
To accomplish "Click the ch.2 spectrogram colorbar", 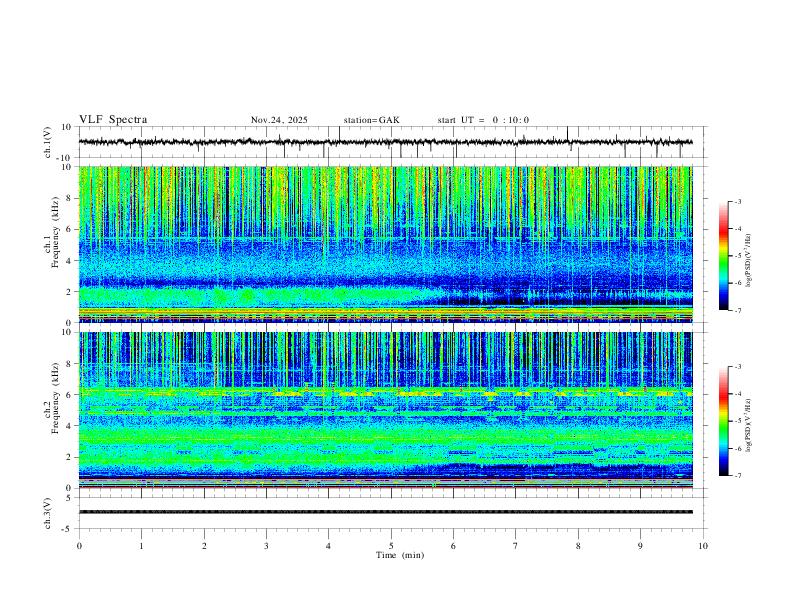I will pos(723,421).
